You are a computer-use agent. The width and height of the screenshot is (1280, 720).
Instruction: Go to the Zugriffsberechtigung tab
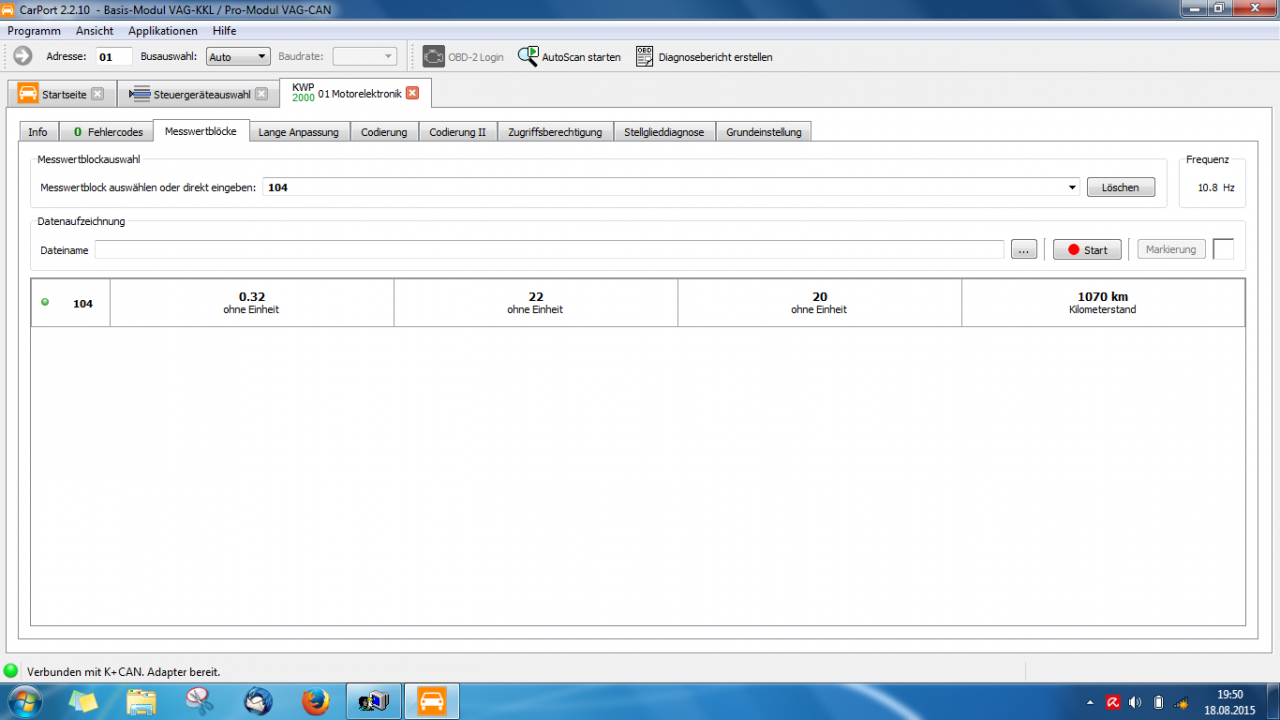tap(555, 131)
